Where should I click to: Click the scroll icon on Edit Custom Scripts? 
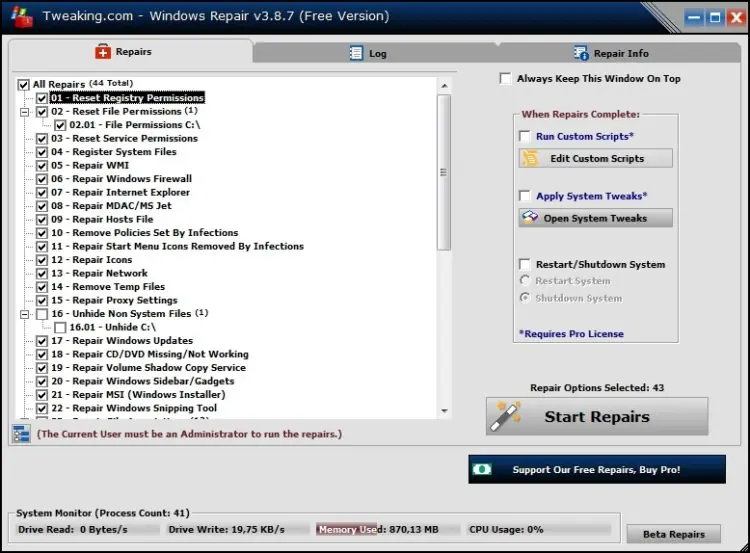(530, 158)
